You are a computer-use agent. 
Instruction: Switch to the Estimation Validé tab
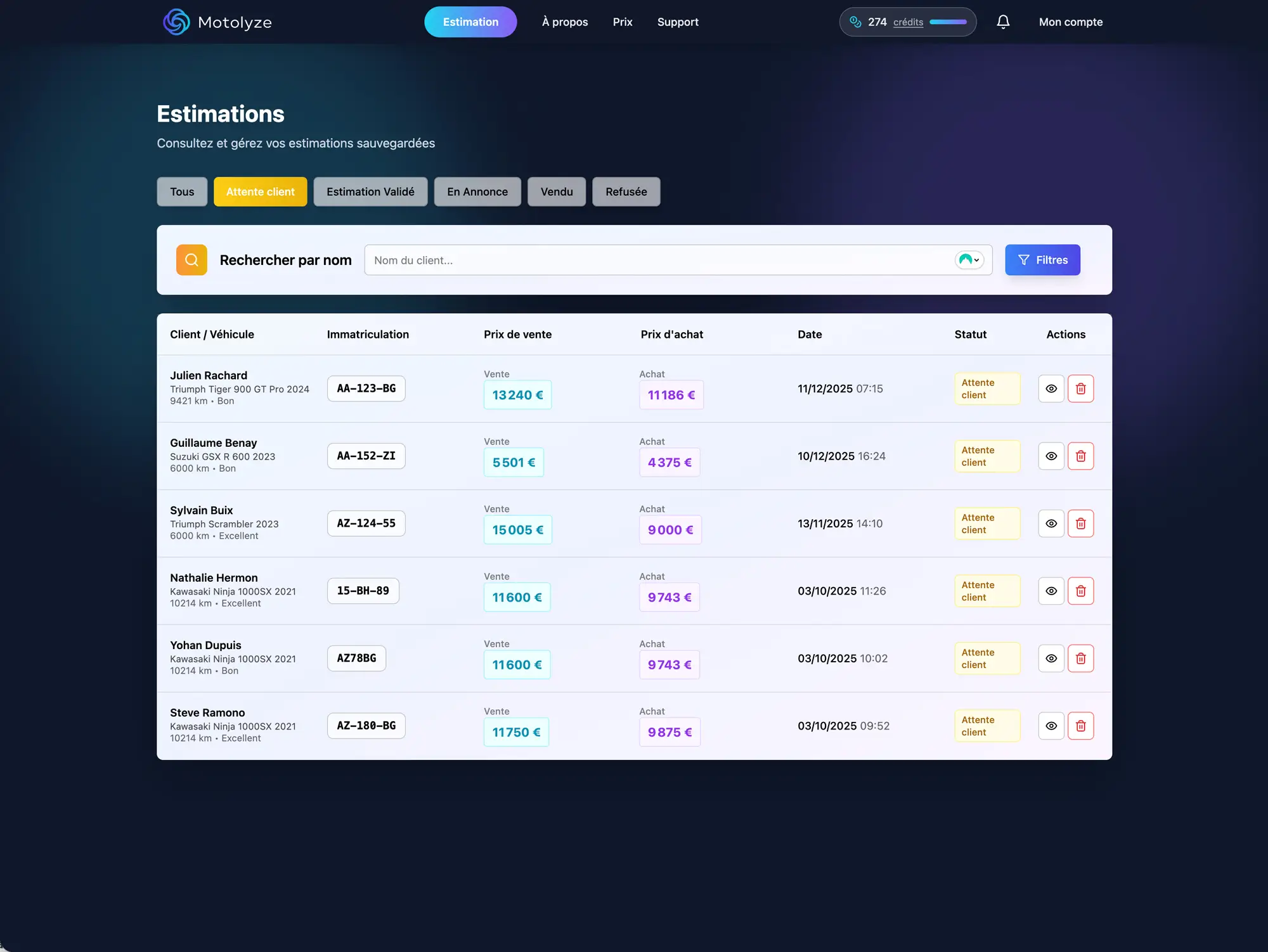pyautogui.click(x=370, y=191)
